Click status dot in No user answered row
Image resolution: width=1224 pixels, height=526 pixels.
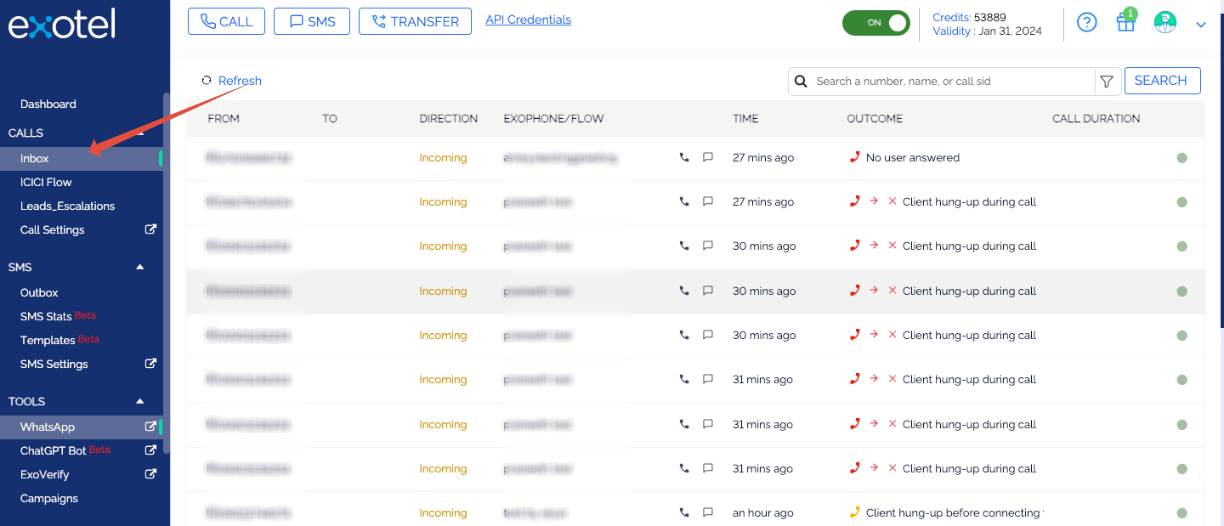pos(1182,158)
